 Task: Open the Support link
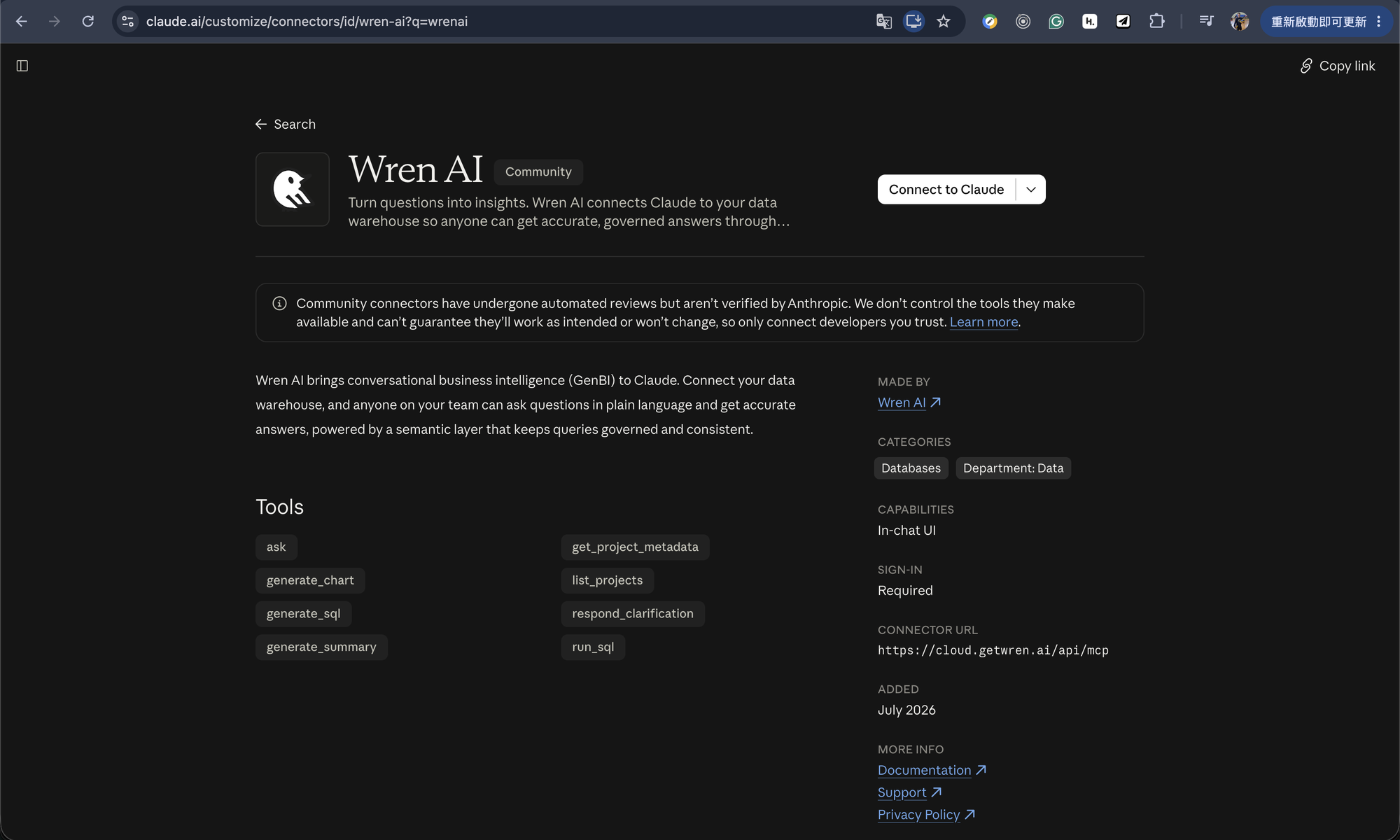pos(909,792)
